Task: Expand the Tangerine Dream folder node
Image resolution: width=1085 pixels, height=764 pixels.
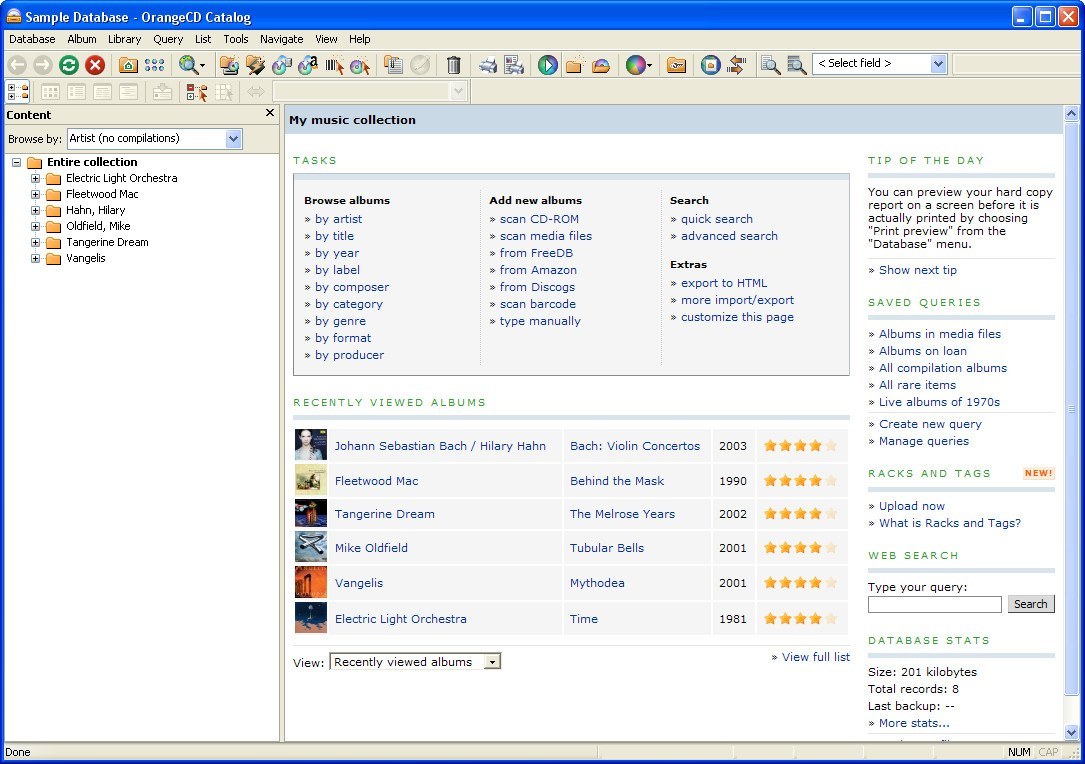Action: click(x=35, y=242)
